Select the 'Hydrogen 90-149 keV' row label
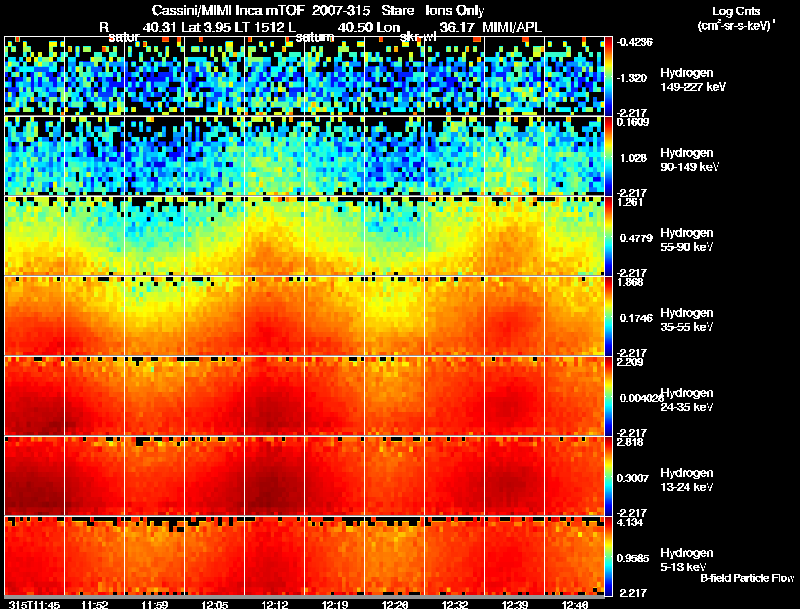Screen dimensions: 800x609 pyautogui.click(x=690, y=160)
